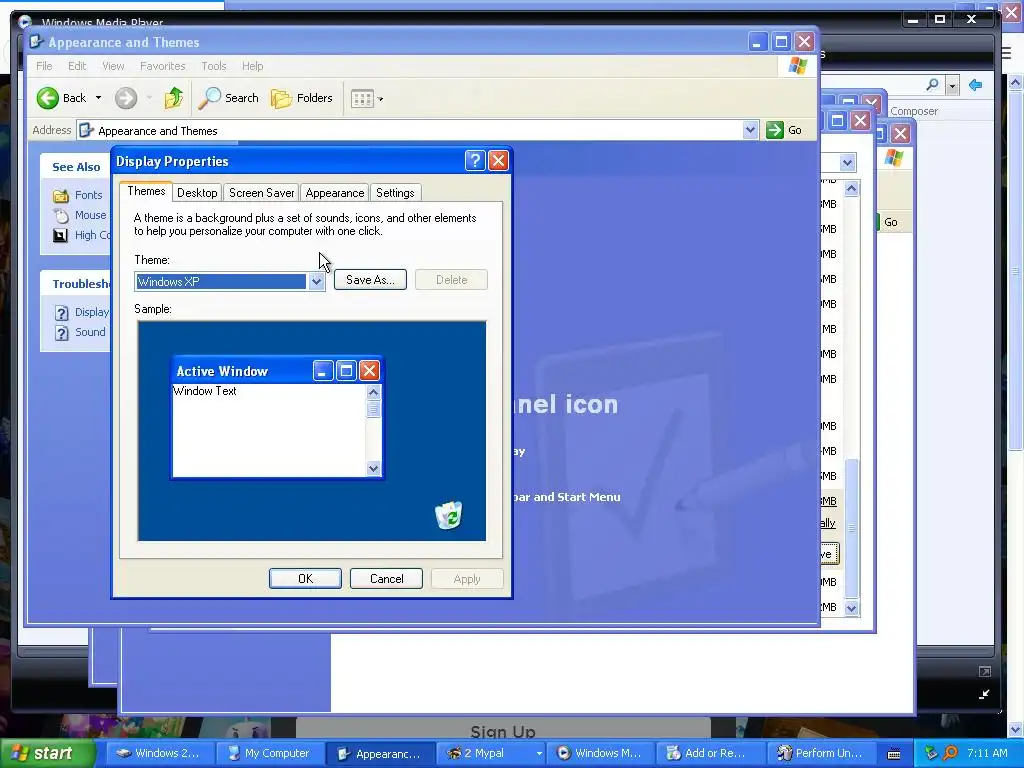Click the blue back arrow in background browser
The image size is (1024, 768).
click(976, 85)
